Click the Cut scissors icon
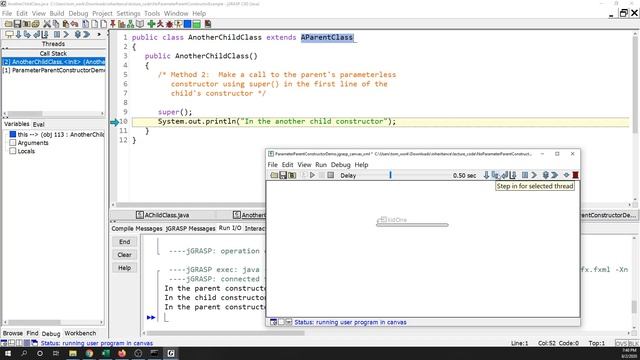640x360 pixels. 47,24
